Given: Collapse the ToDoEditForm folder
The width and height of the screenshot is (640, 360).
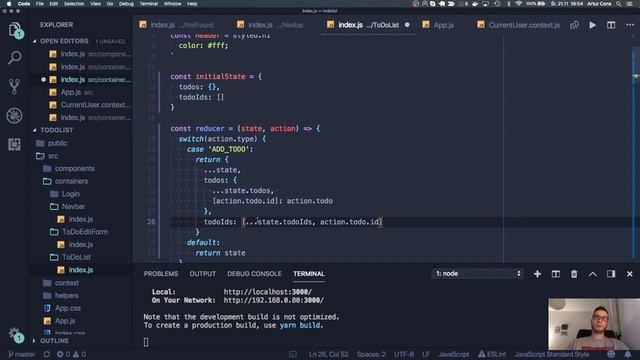Looking at the screenshot, I should pyautogui.click(x=85, y=232).
